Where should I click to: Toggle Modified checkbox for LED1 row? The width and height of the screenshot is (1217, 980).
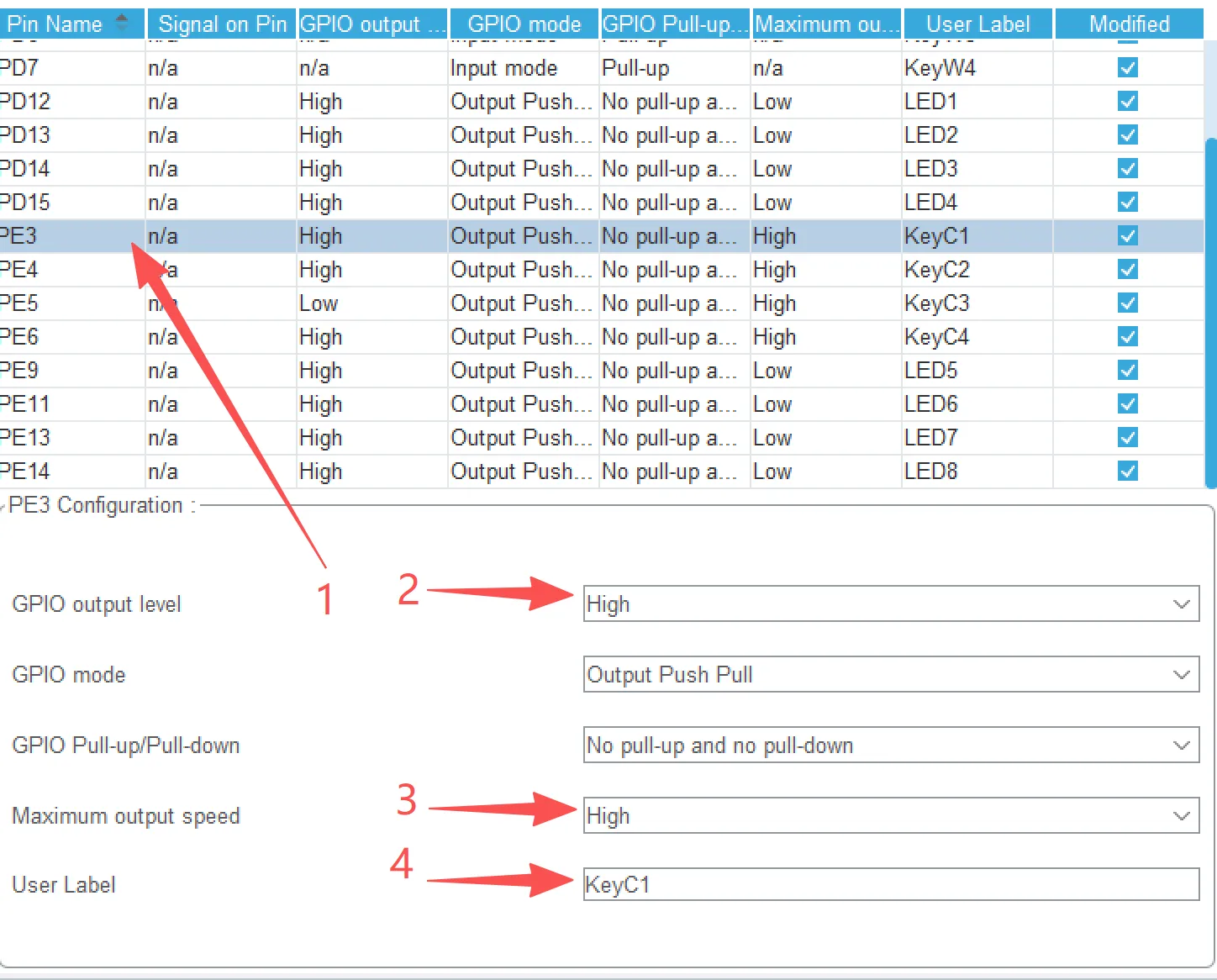coord(1127,102)
